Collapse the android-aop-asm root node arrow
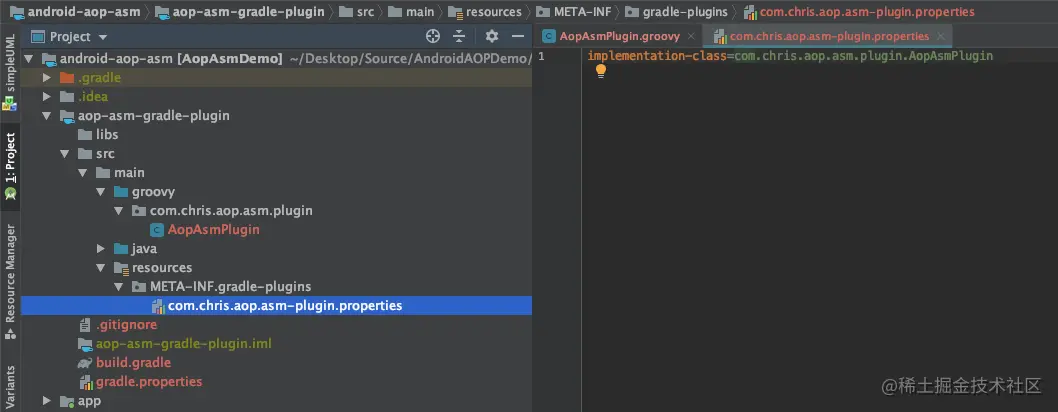 click(30, 59)
